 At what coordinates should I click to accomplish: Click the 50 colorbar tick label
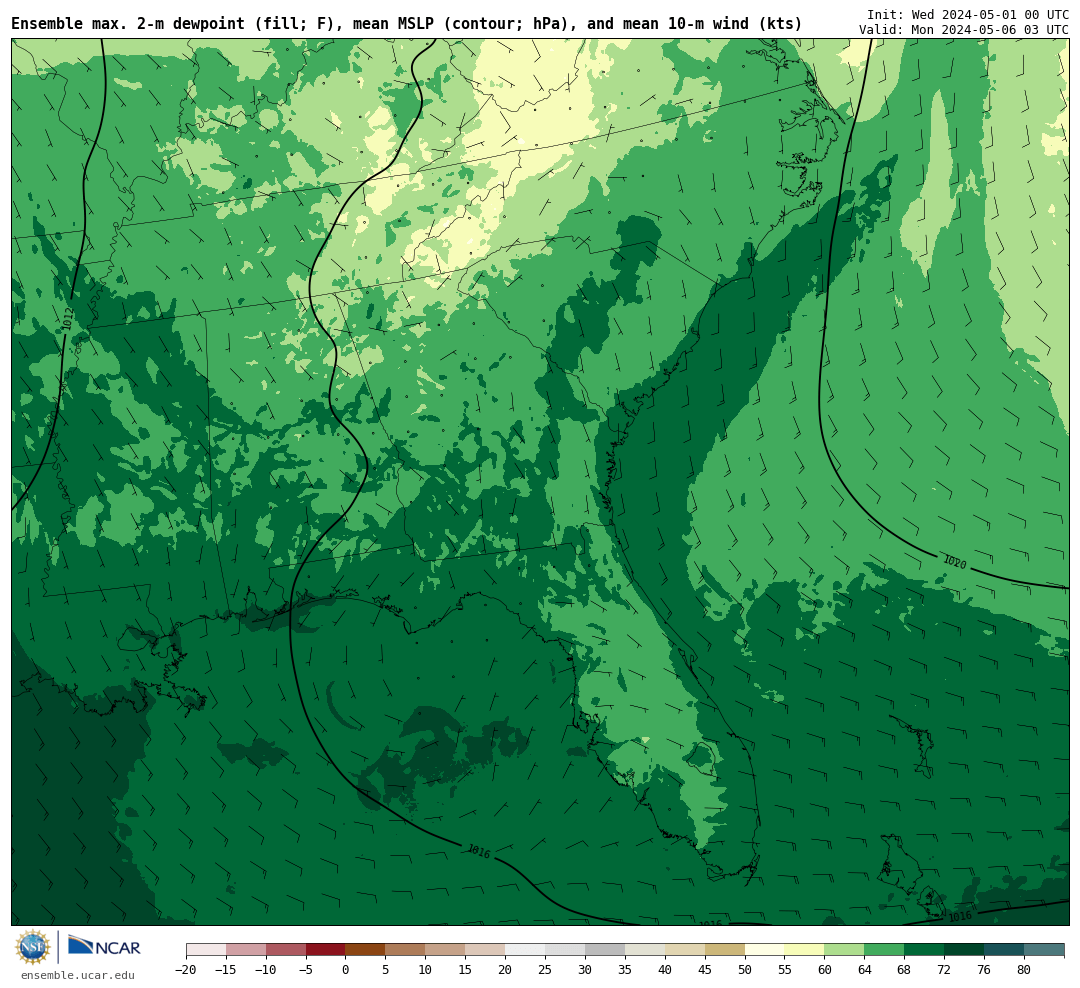745,969
